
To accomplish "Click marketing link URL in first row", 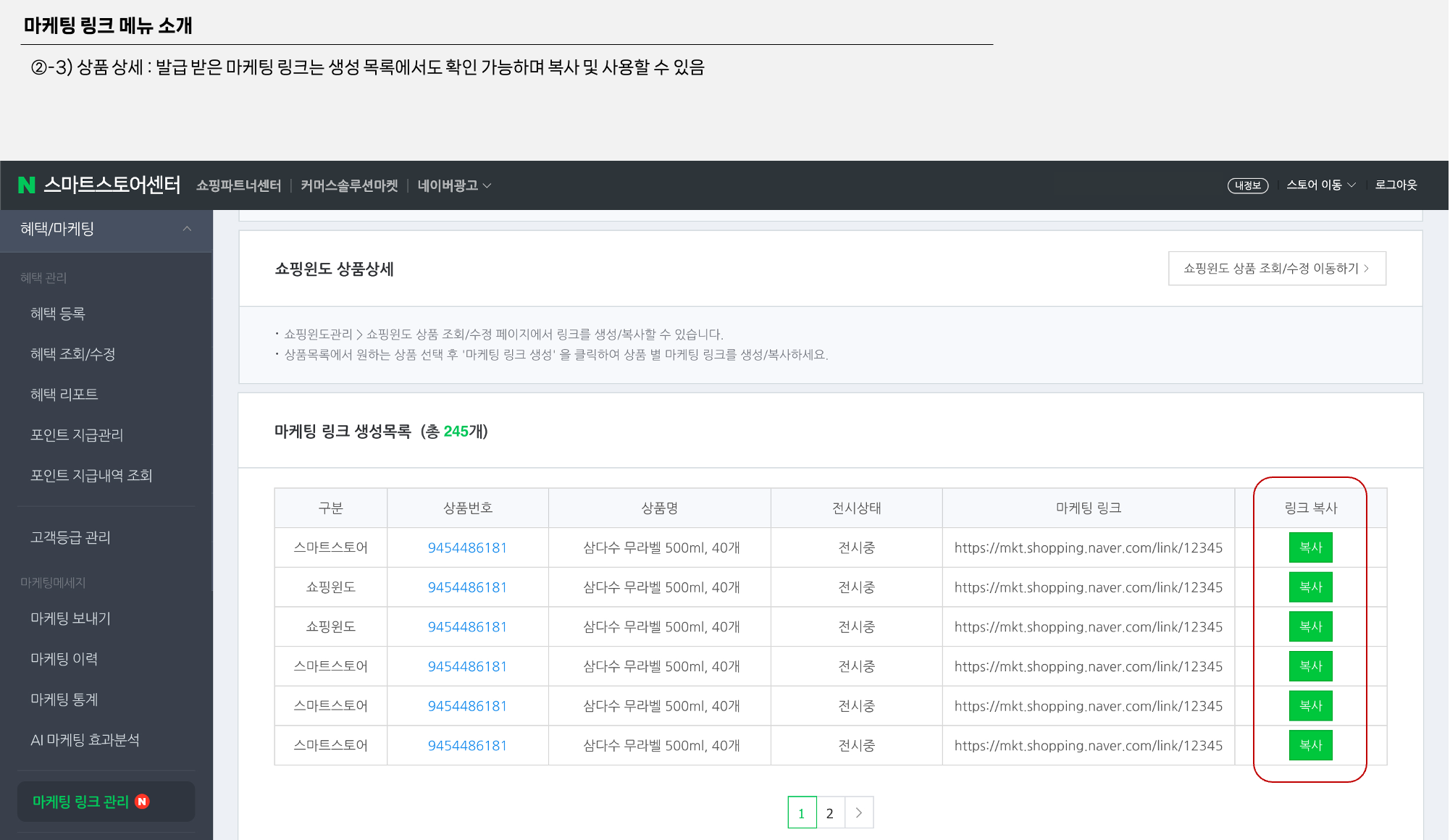I will click(1089, 548).
